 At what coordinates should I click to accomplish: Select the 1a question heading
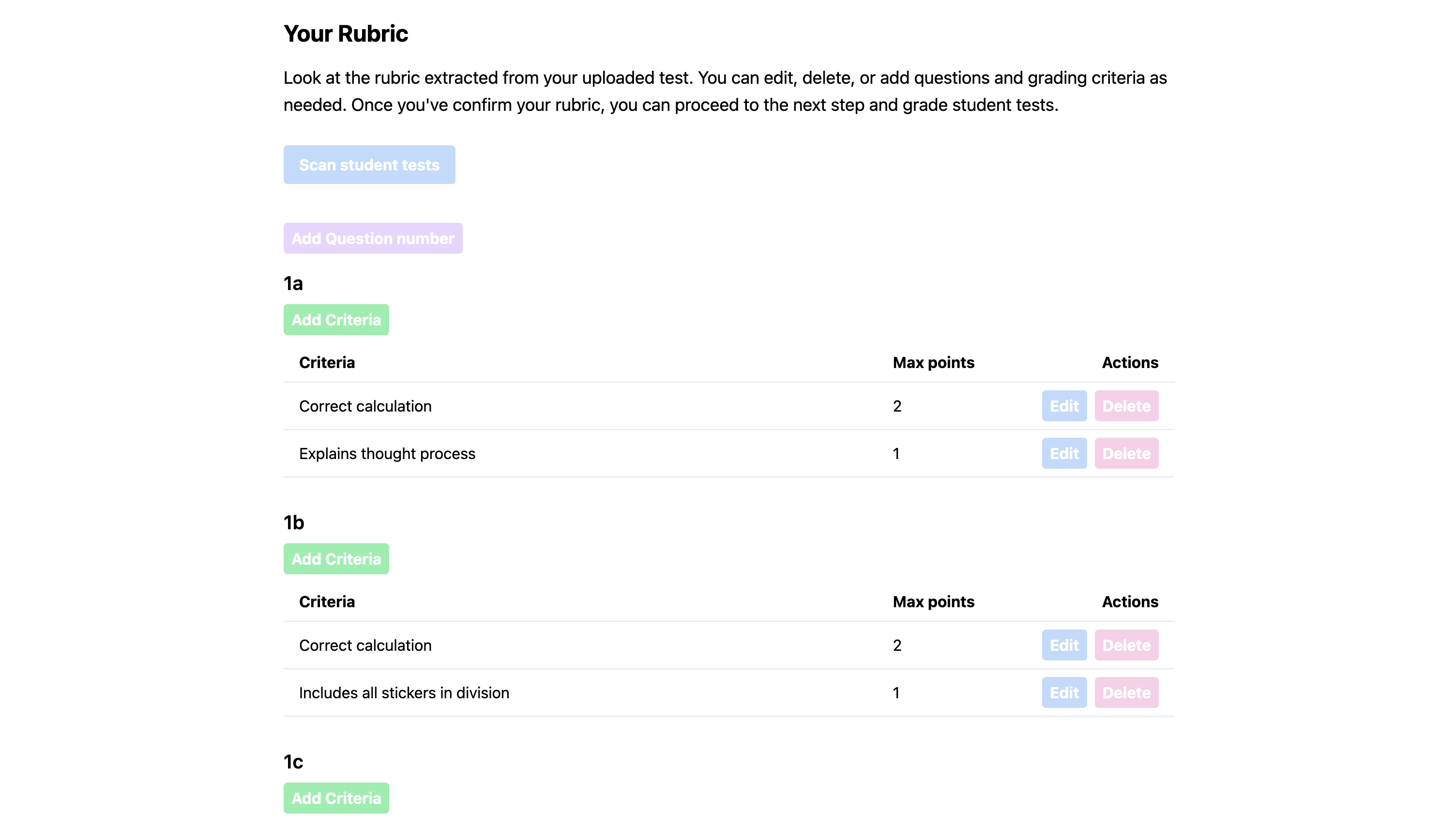tap(294, 283)
